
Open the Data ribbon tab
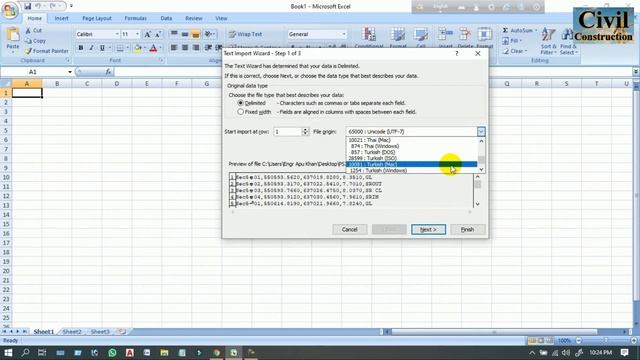[x=166, y=18]
